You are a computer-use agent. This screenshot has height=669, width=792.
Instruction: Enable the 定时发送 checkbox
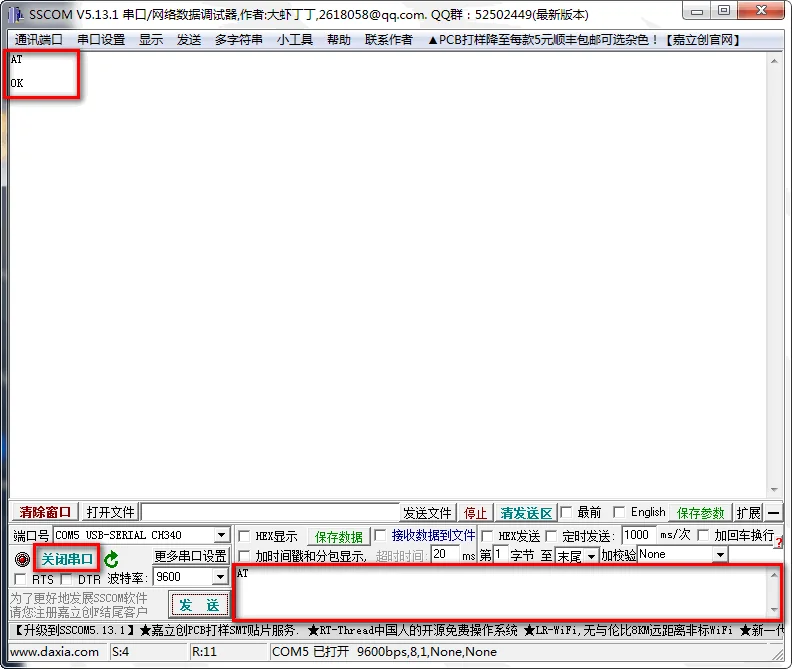[551, 536]
